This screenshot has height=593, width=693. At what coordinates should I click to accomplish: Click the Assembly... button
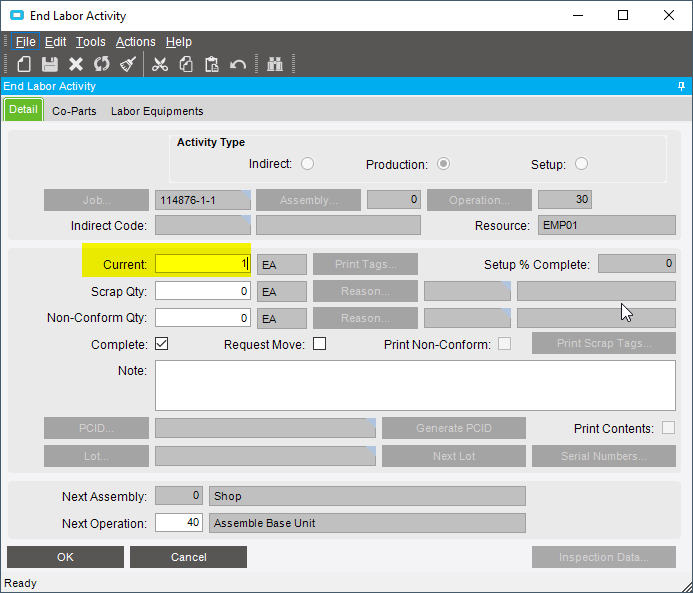point(308,200)
